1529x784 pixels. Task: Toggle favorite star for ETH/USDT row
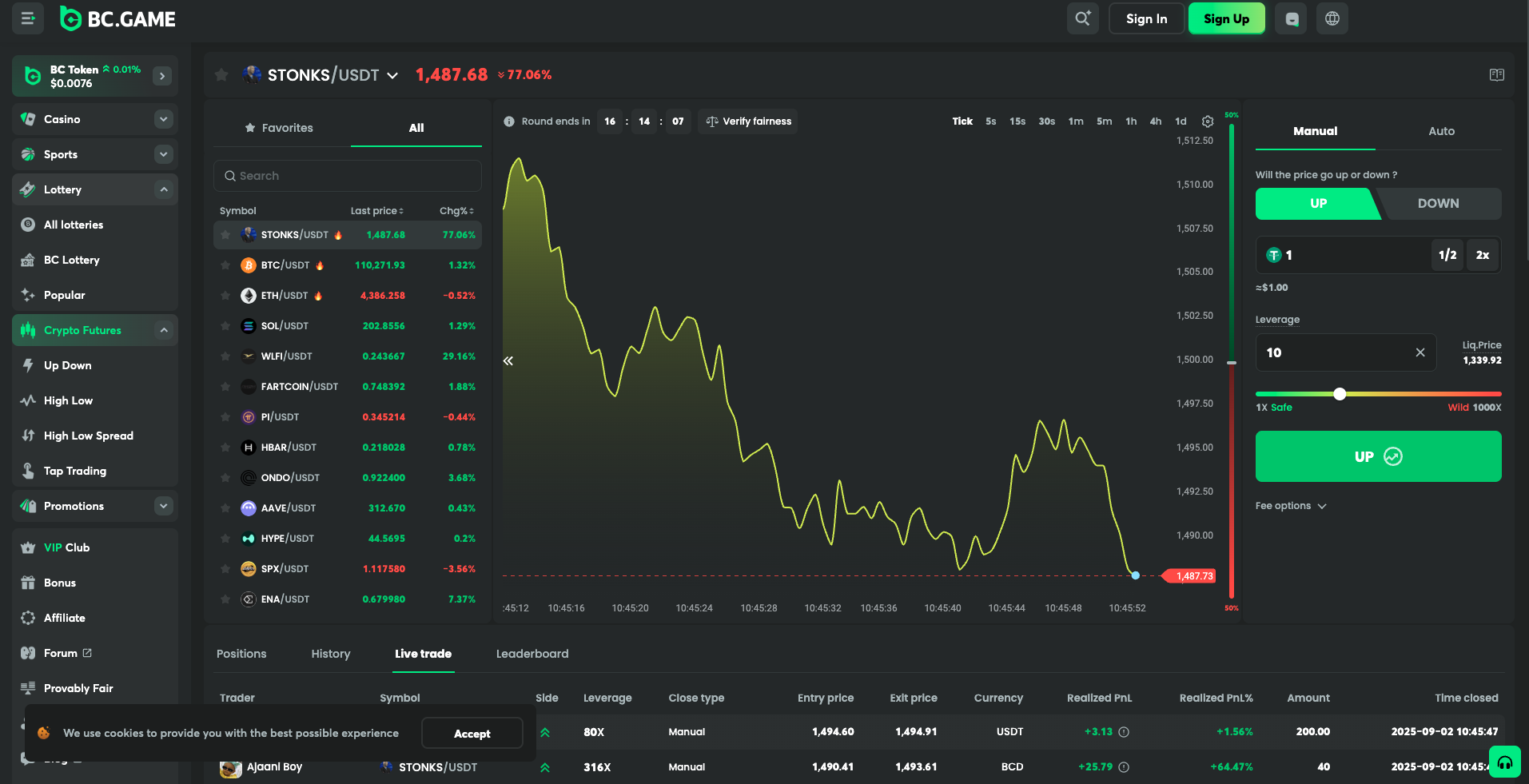tap(225, 296)
